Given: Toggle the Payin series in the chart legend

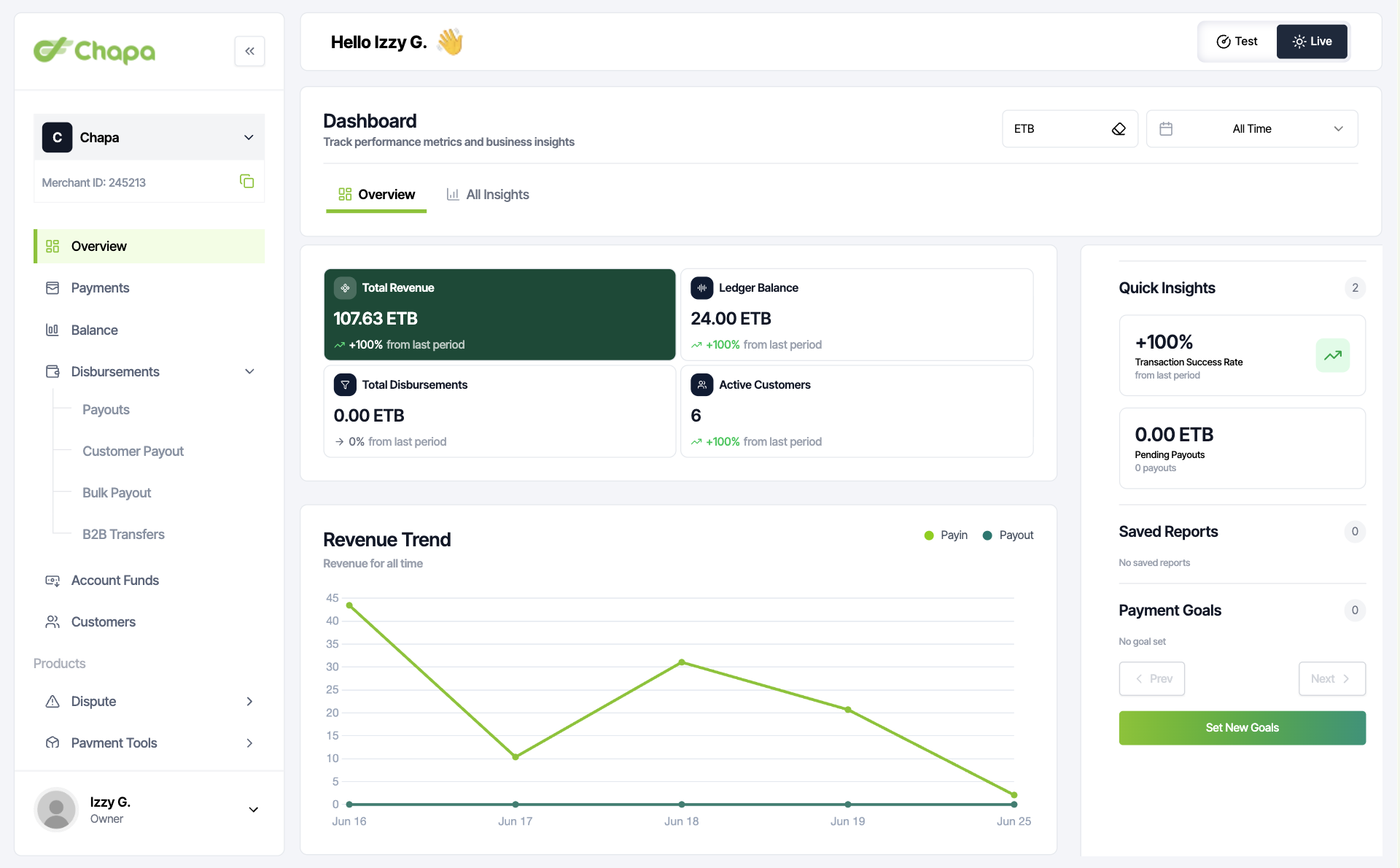Looking at the screenshot, I should point(946,535).
